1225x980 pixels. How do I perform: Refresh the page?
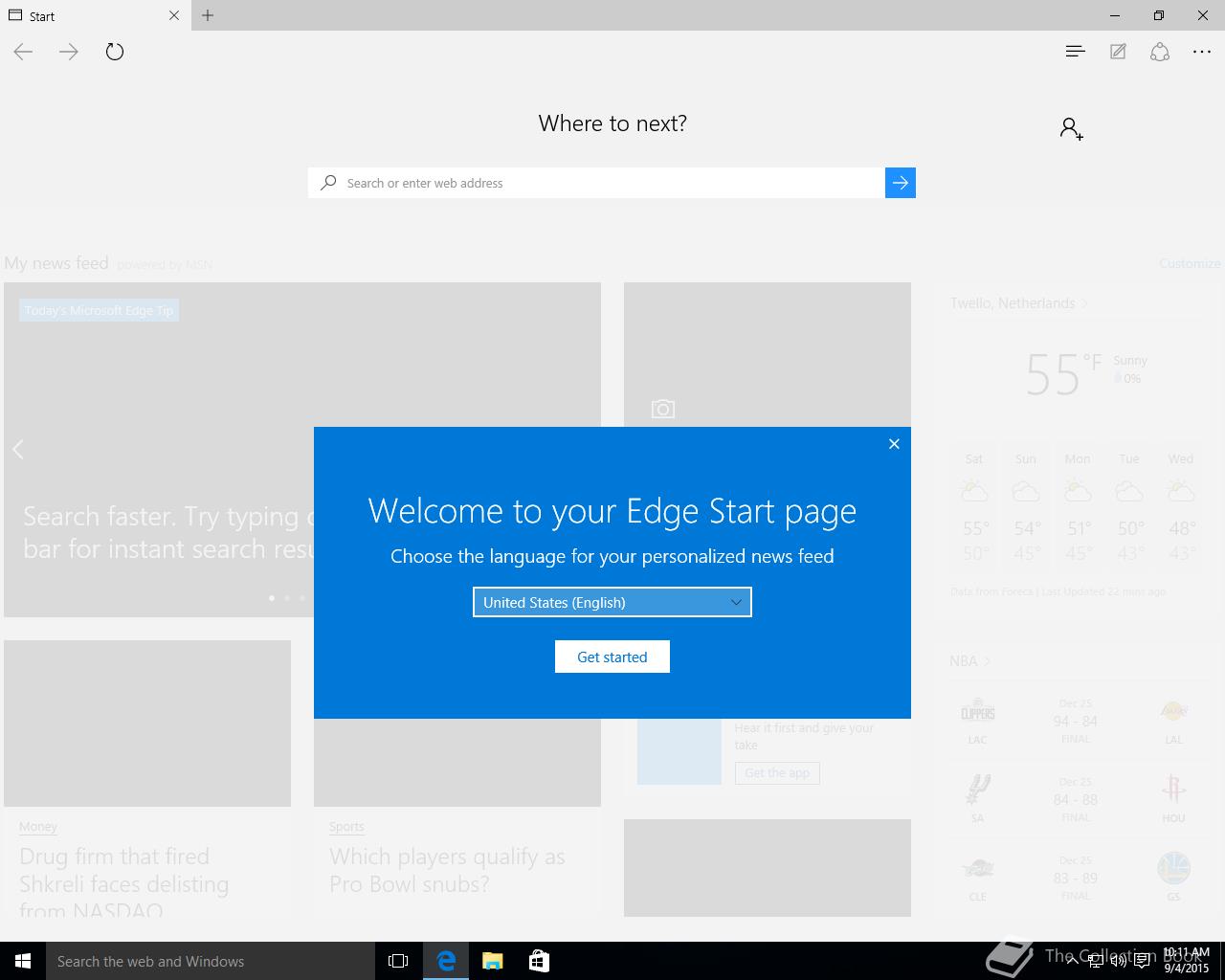(x=115, y=52)
